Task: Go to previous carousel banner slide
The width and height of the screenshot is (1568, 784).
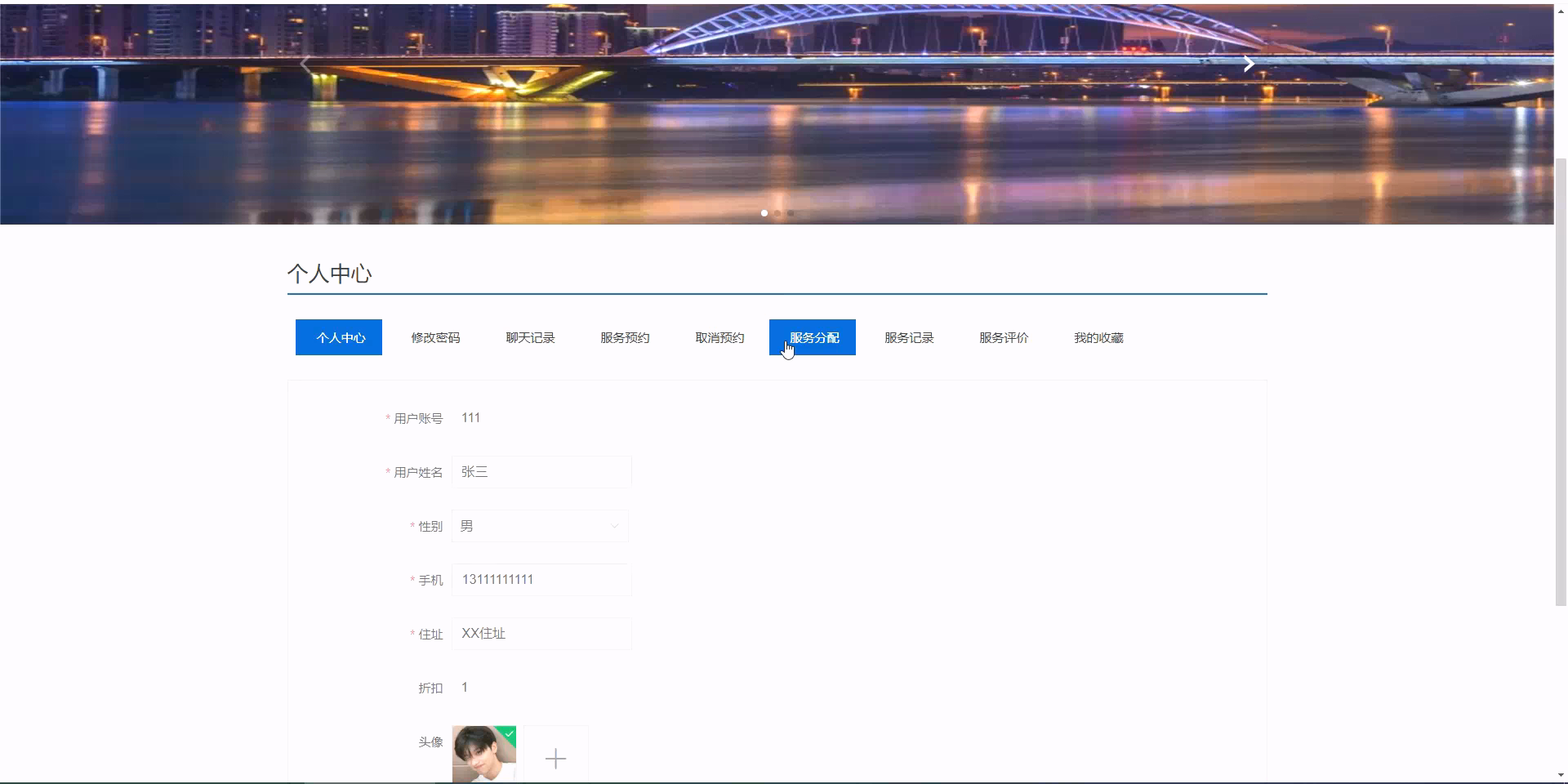Action: (305, 64)
